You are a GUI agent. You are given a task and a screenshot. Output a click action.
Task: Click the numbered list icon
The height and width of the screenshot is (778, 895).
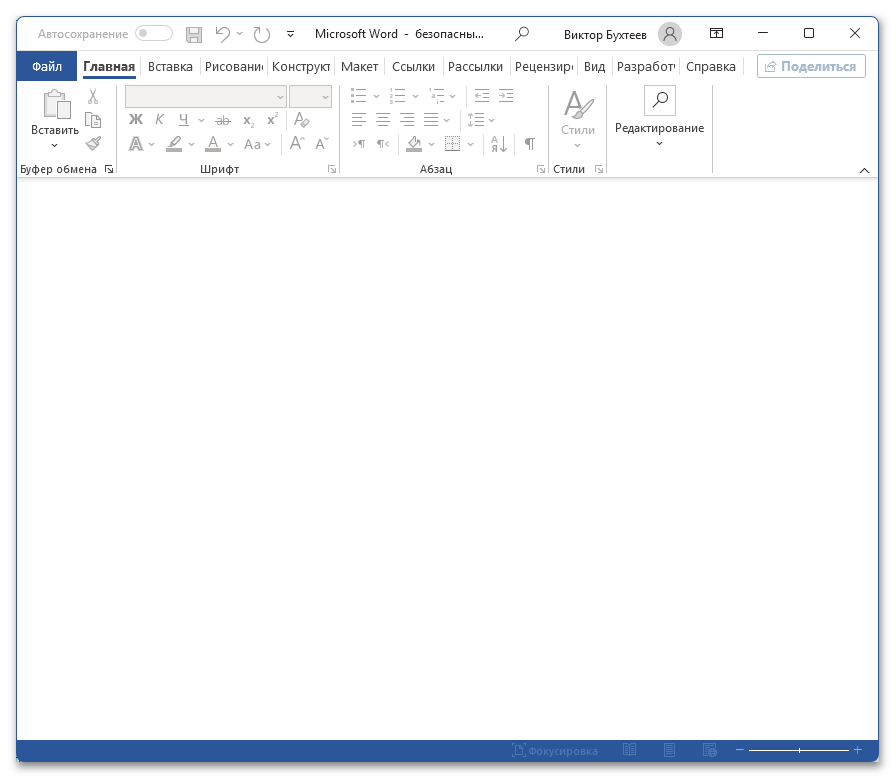[x=396, y=96]
